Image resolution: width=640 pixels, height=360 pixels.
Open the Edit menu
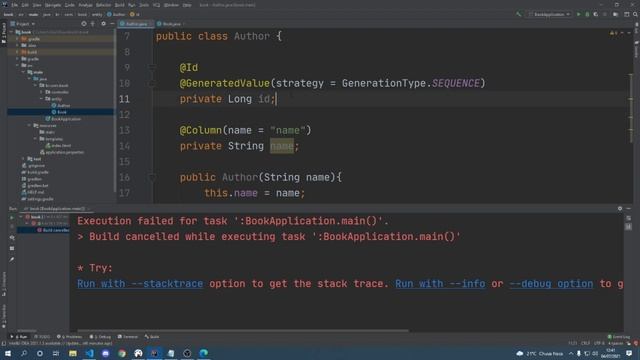tap(25, 5)
